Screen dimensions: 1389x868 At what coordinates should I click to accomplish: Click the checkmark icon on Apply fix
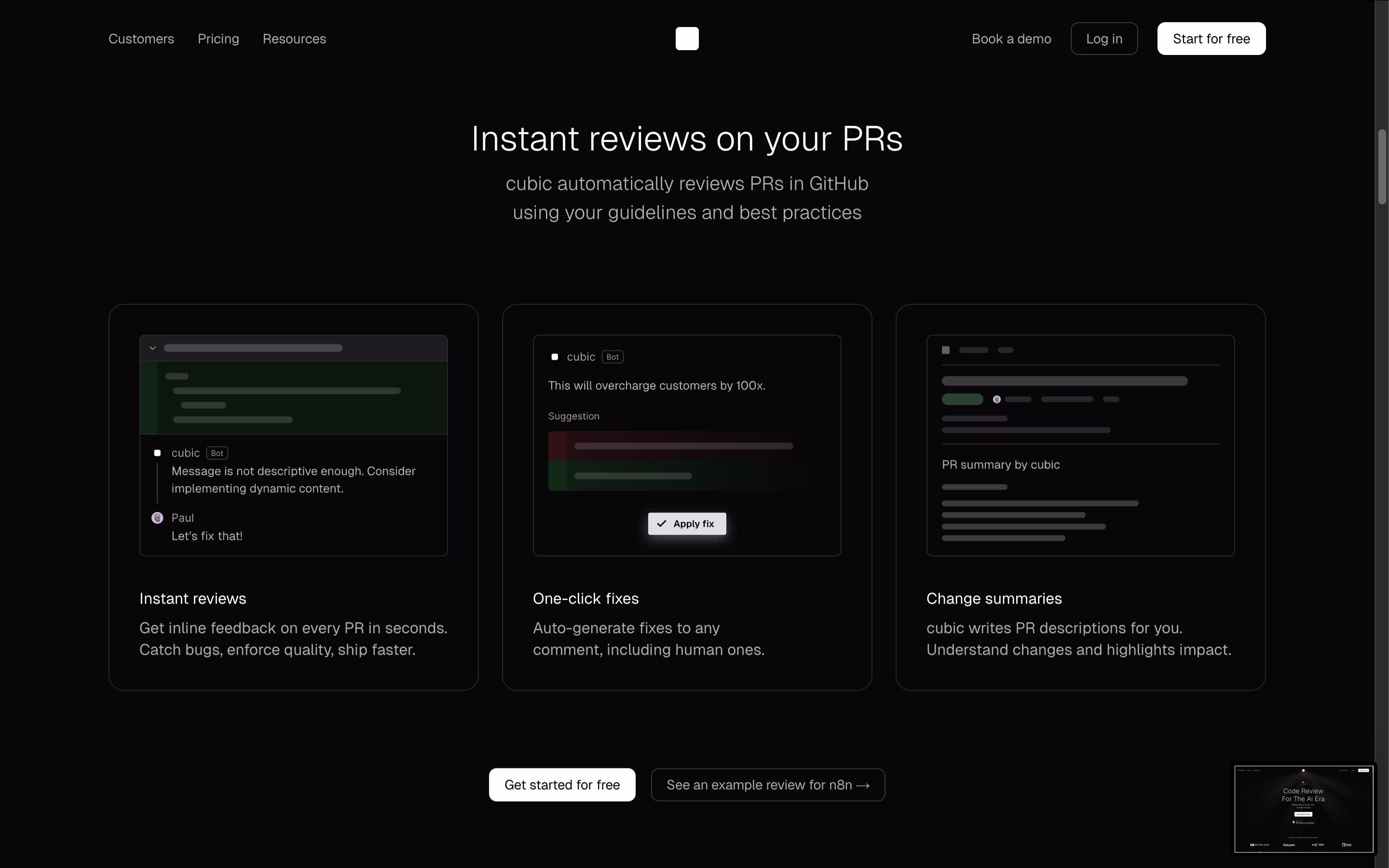(x=662, y=524)
